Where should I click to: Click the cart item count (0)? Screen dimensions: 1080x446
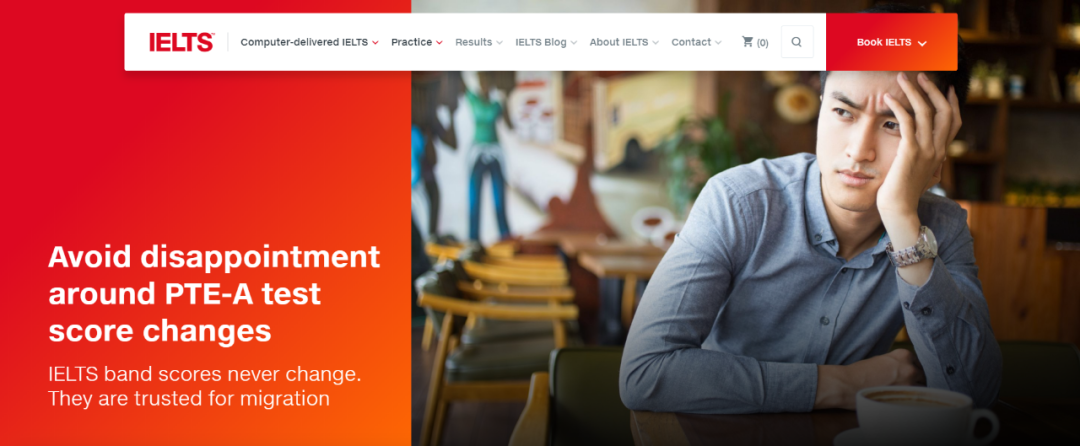(x=762, y=43)
